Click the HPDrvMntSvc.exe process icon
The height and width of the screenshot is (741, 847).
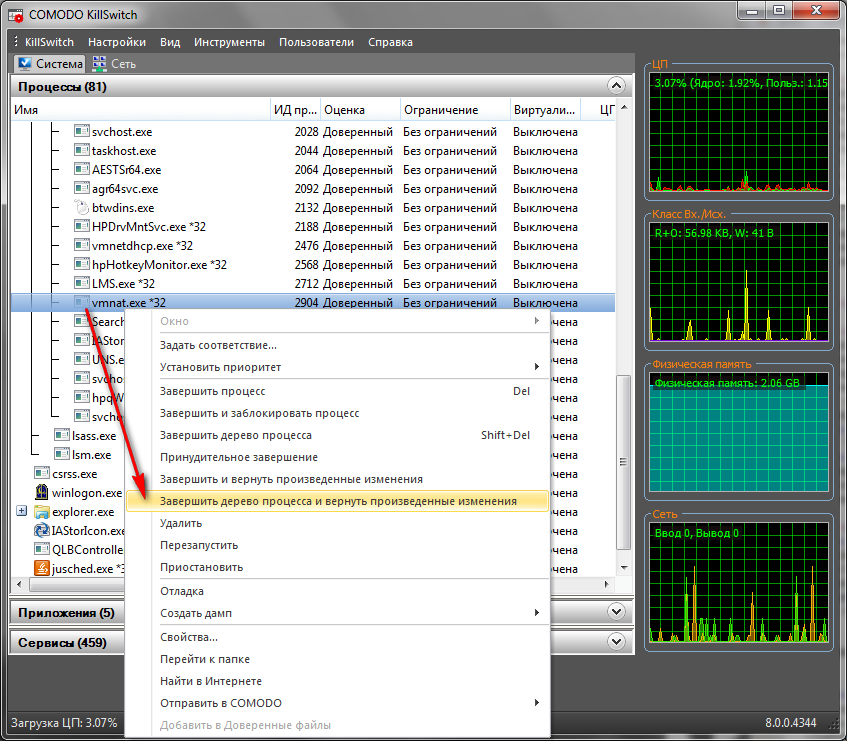tap(82, 226)
